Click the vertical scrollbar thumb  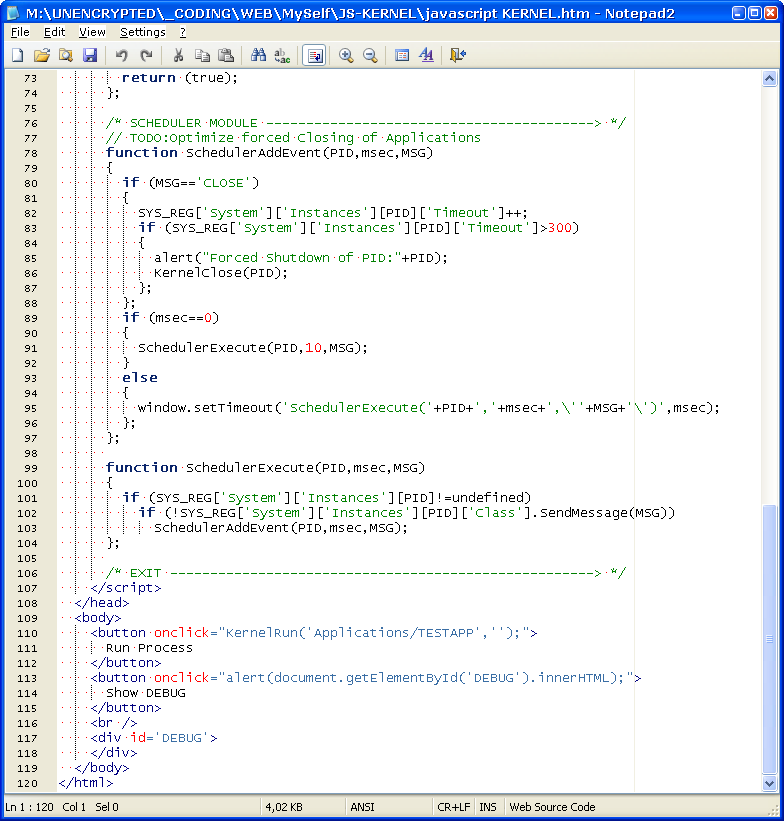coord(769,639)
